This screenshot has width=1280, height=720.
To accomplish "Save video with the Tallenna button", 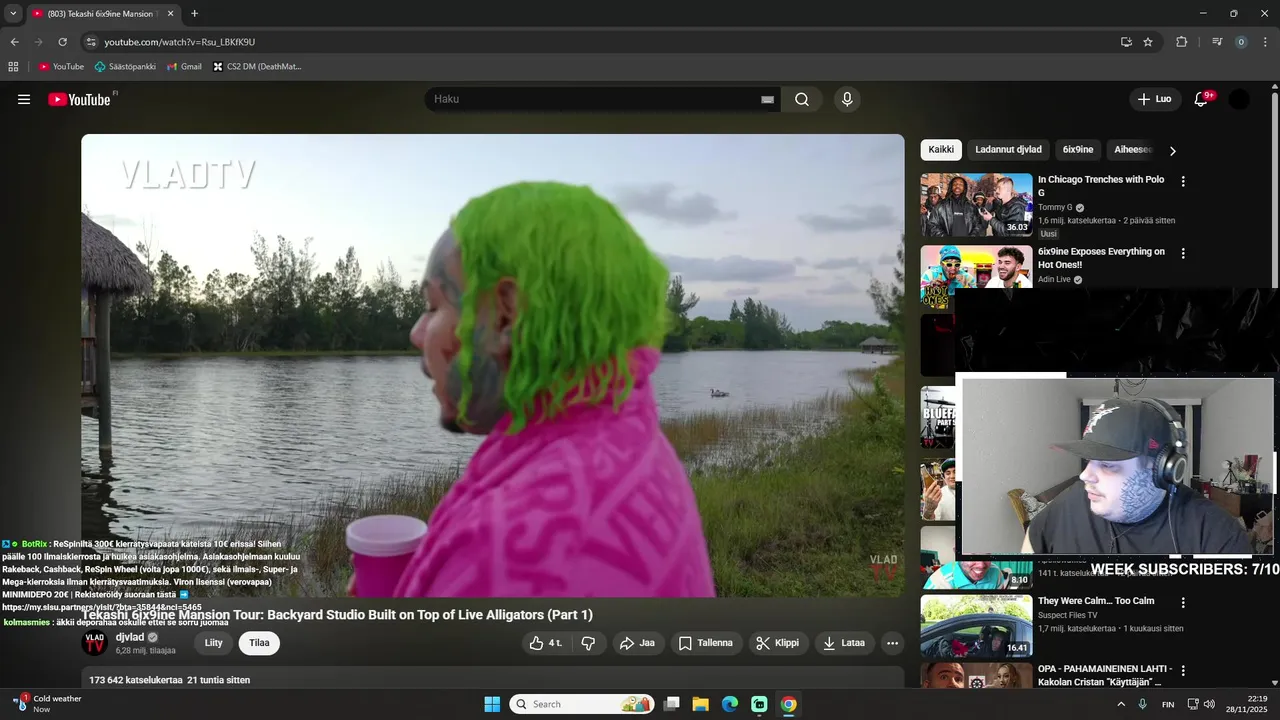I will point(706,643).
